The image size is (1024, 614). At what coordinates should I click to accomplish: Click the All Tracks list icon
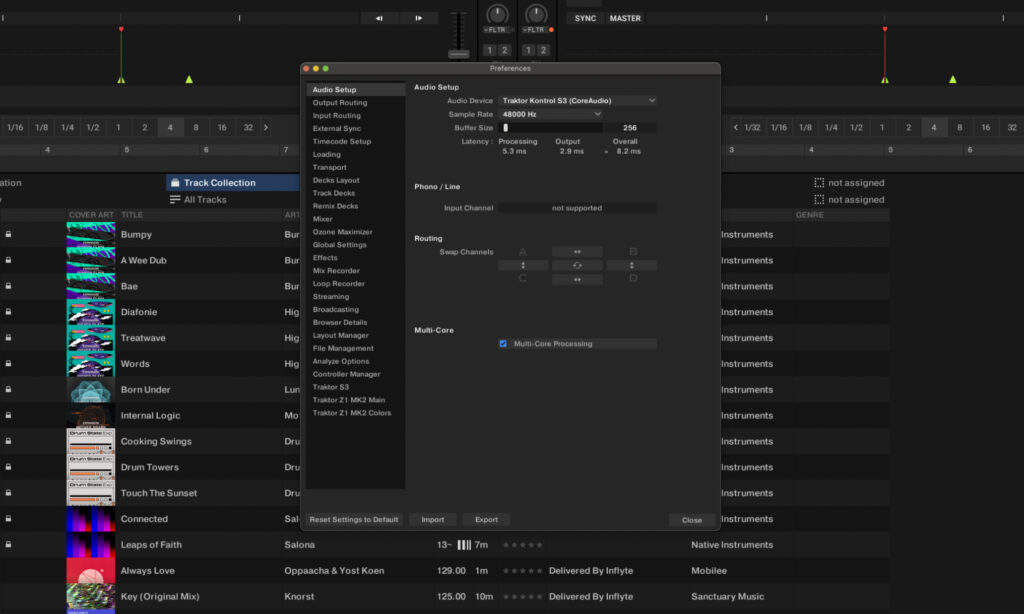tap(175, 200)
